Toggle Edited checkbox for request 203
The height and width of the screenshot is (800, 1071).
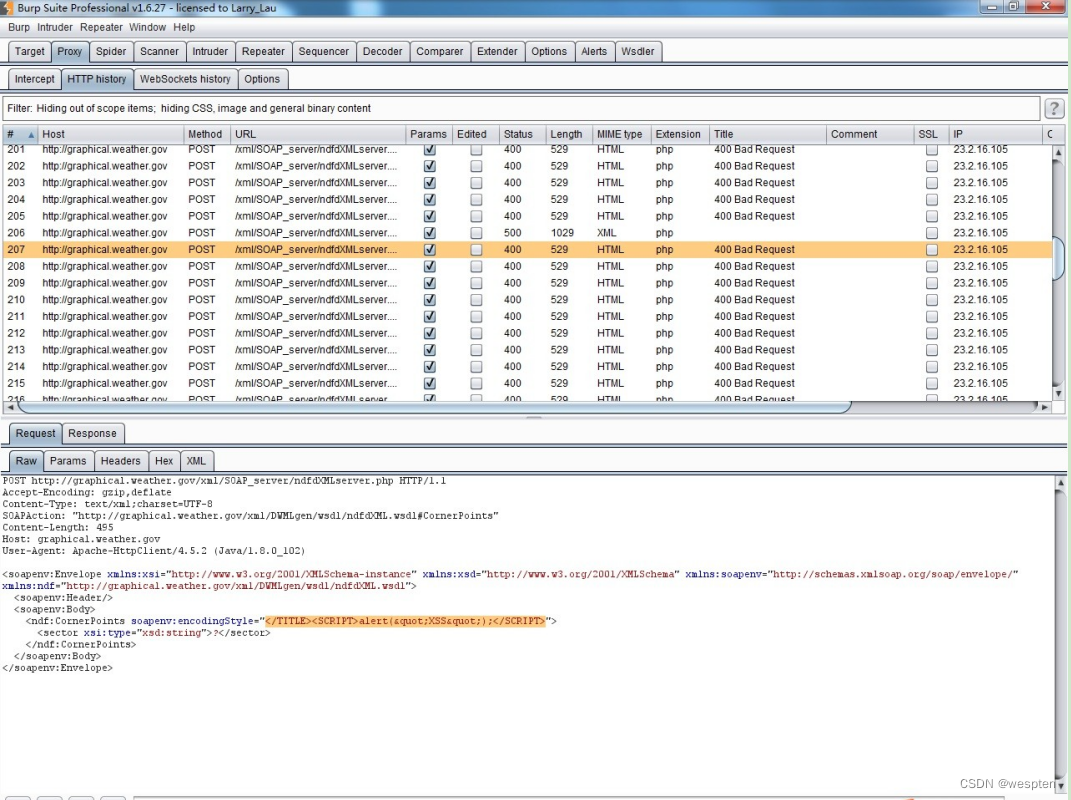tap(476, 183)
